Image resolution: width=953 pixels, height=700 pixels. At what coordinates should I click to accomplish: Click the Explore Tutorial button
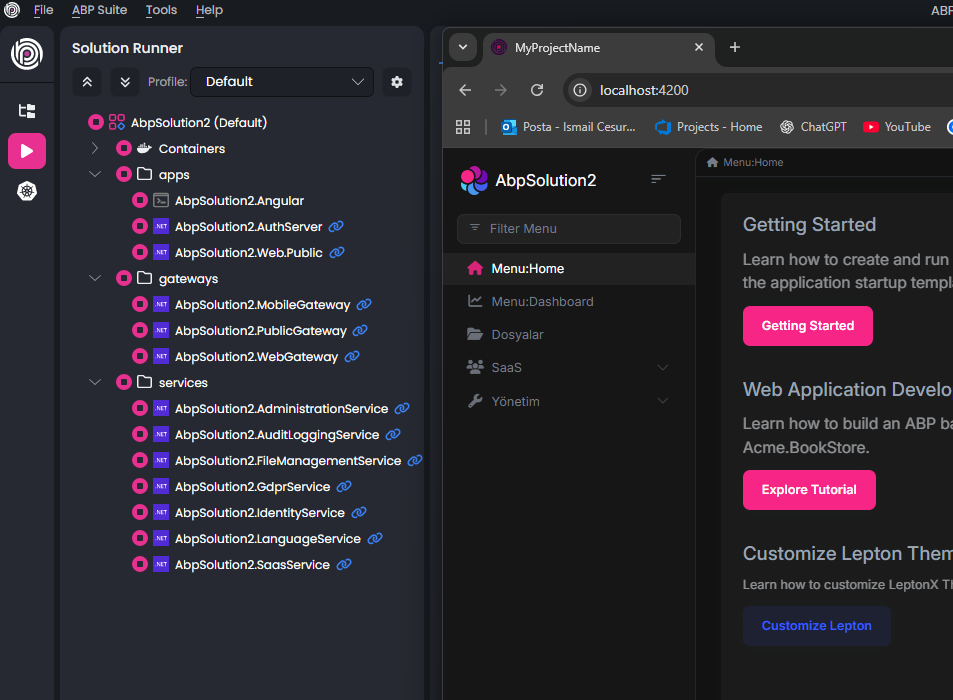(x=808, y=490)
